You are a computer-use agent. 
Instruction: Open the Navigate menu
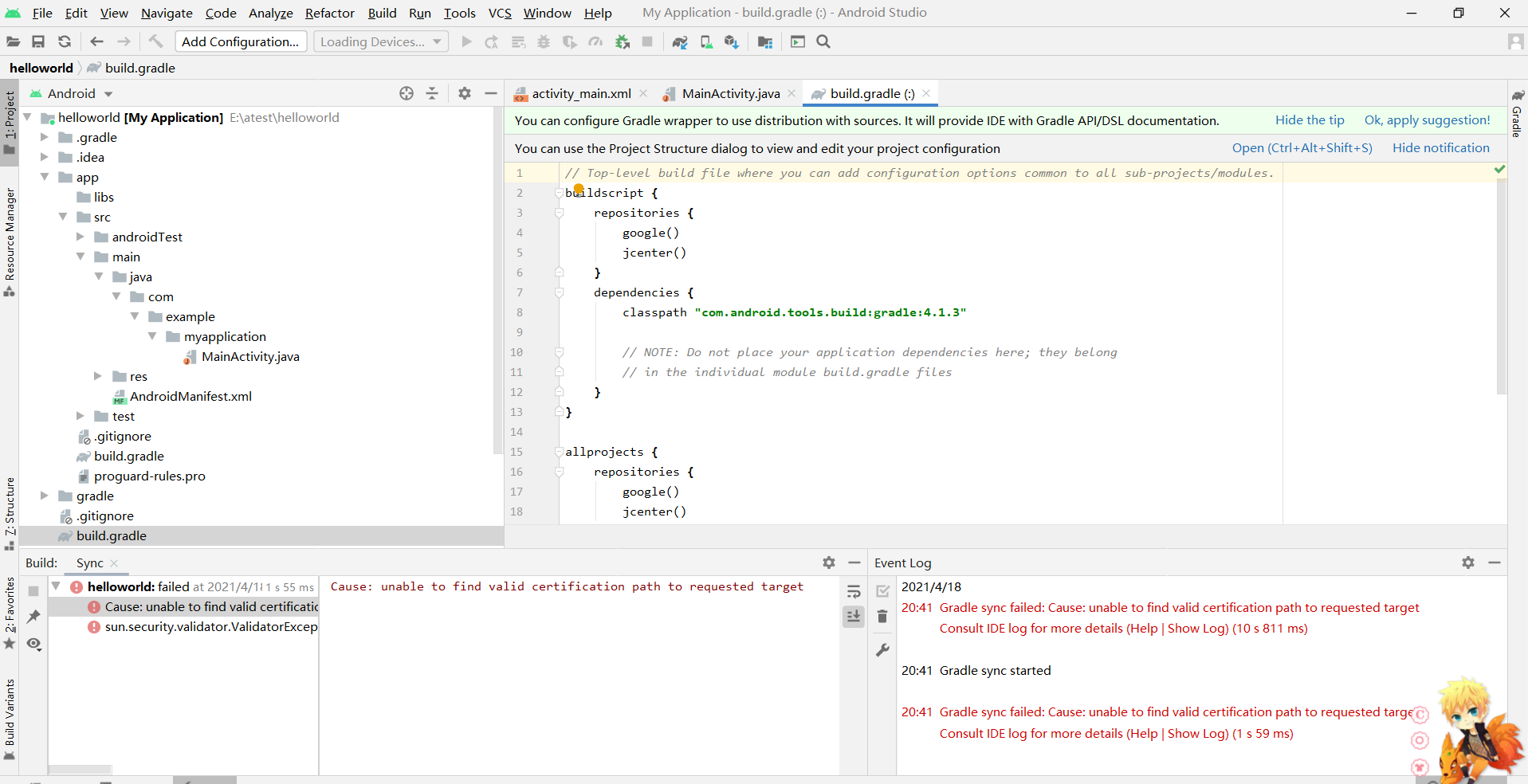click(167, 13)
